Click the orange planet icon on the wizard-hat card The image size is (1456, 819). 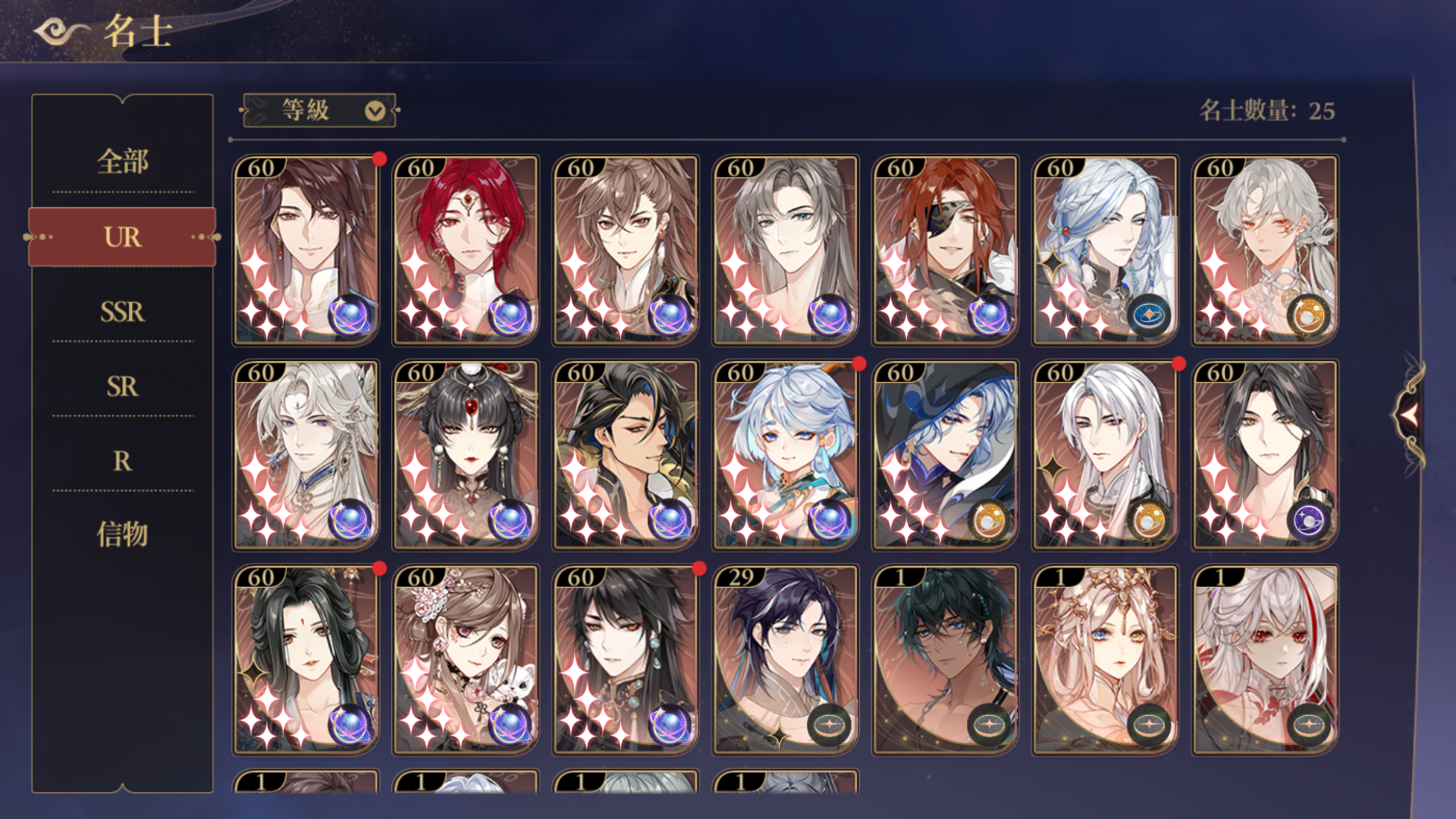click(x=989, y=520)
